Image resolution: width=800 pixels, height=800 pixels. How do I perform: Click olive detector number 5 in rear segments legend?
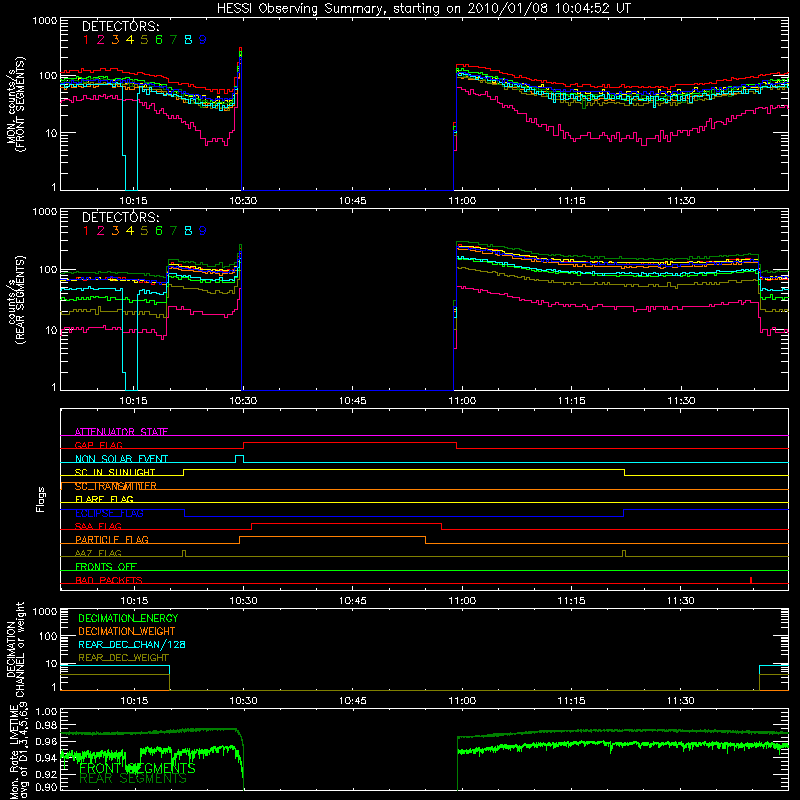click(144, 231)
